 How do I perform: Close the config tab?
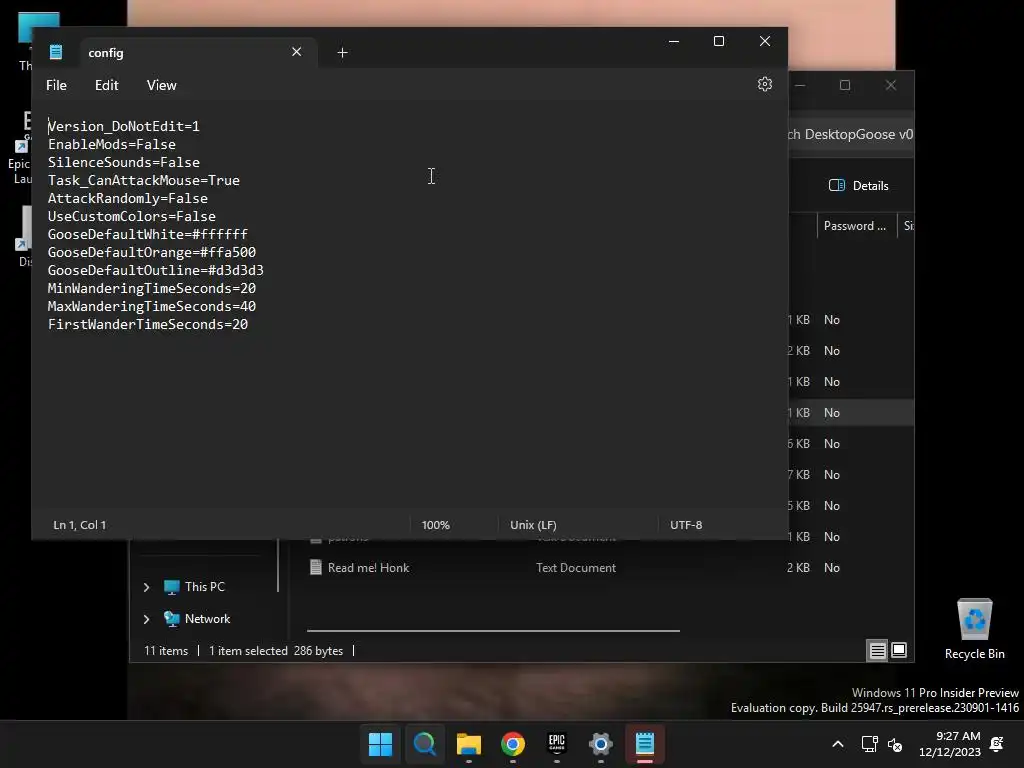tap(296, 52)
